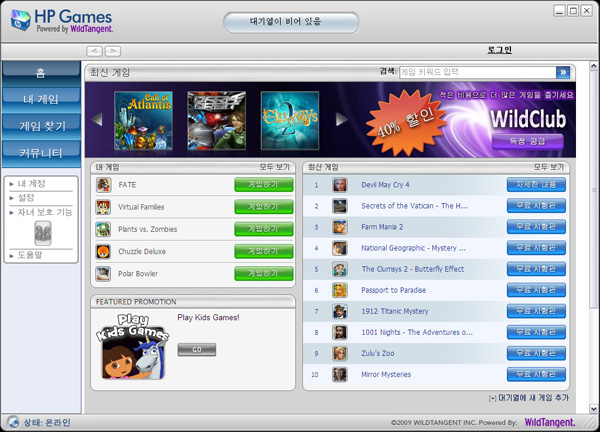Click the 상태: 온라인 status text

pos(47,422)
